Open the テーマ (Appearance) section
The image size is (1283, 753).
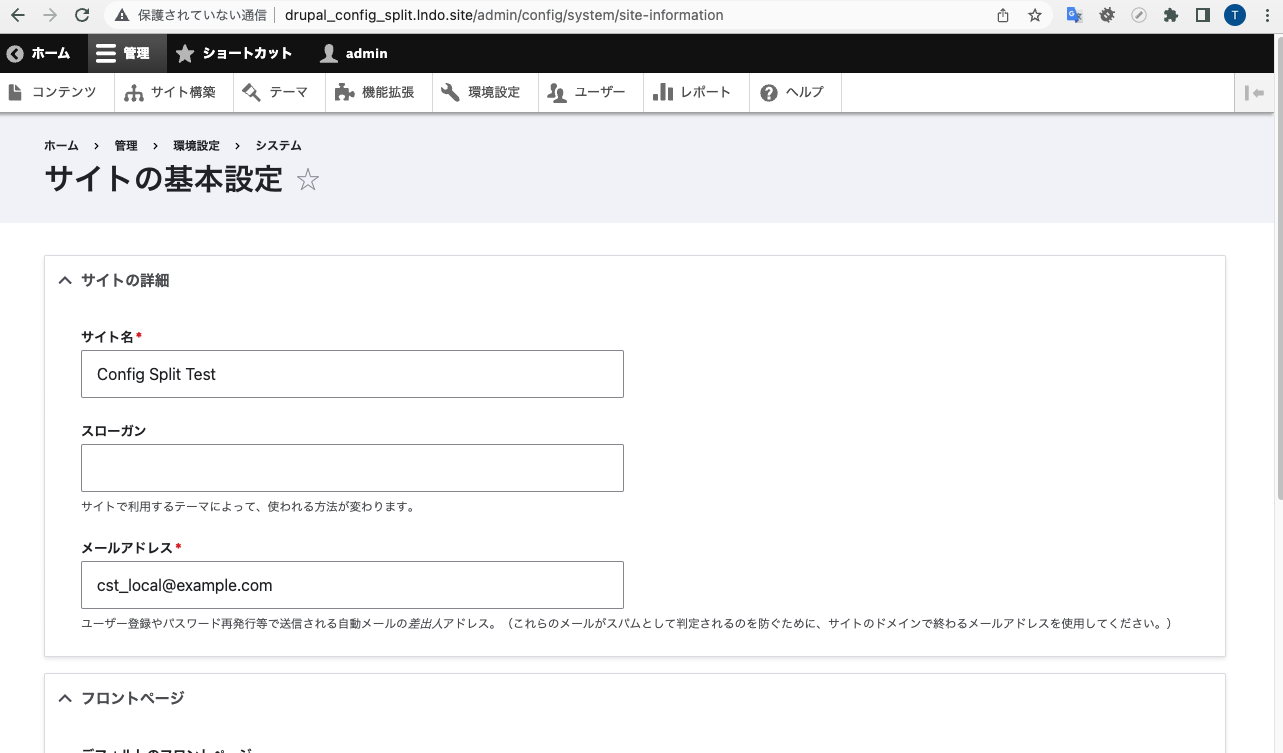278,92
